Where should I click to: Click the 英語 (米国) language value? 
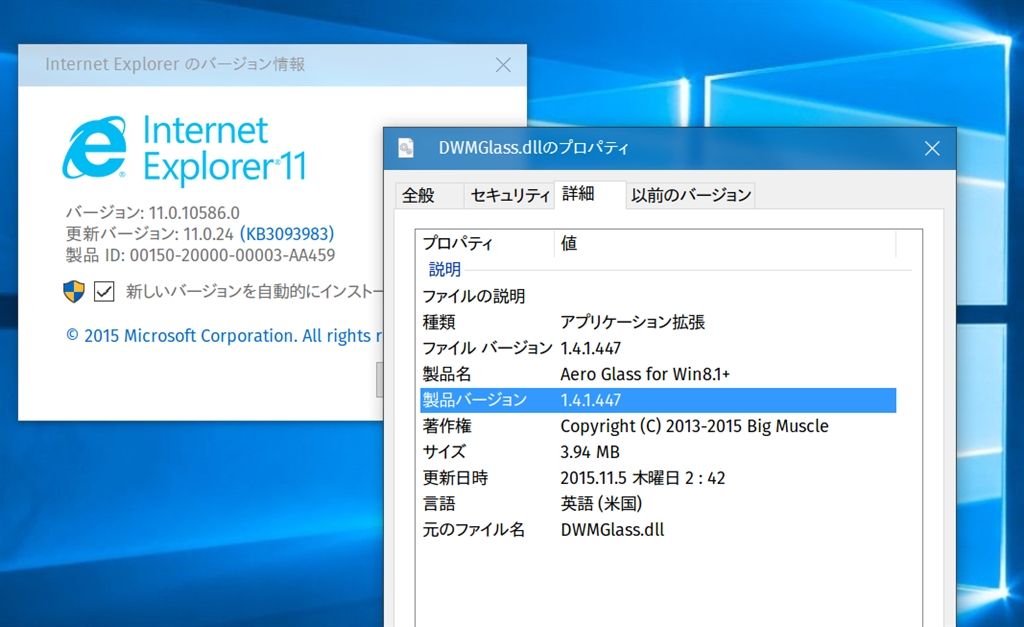click(x=601, y=504)
